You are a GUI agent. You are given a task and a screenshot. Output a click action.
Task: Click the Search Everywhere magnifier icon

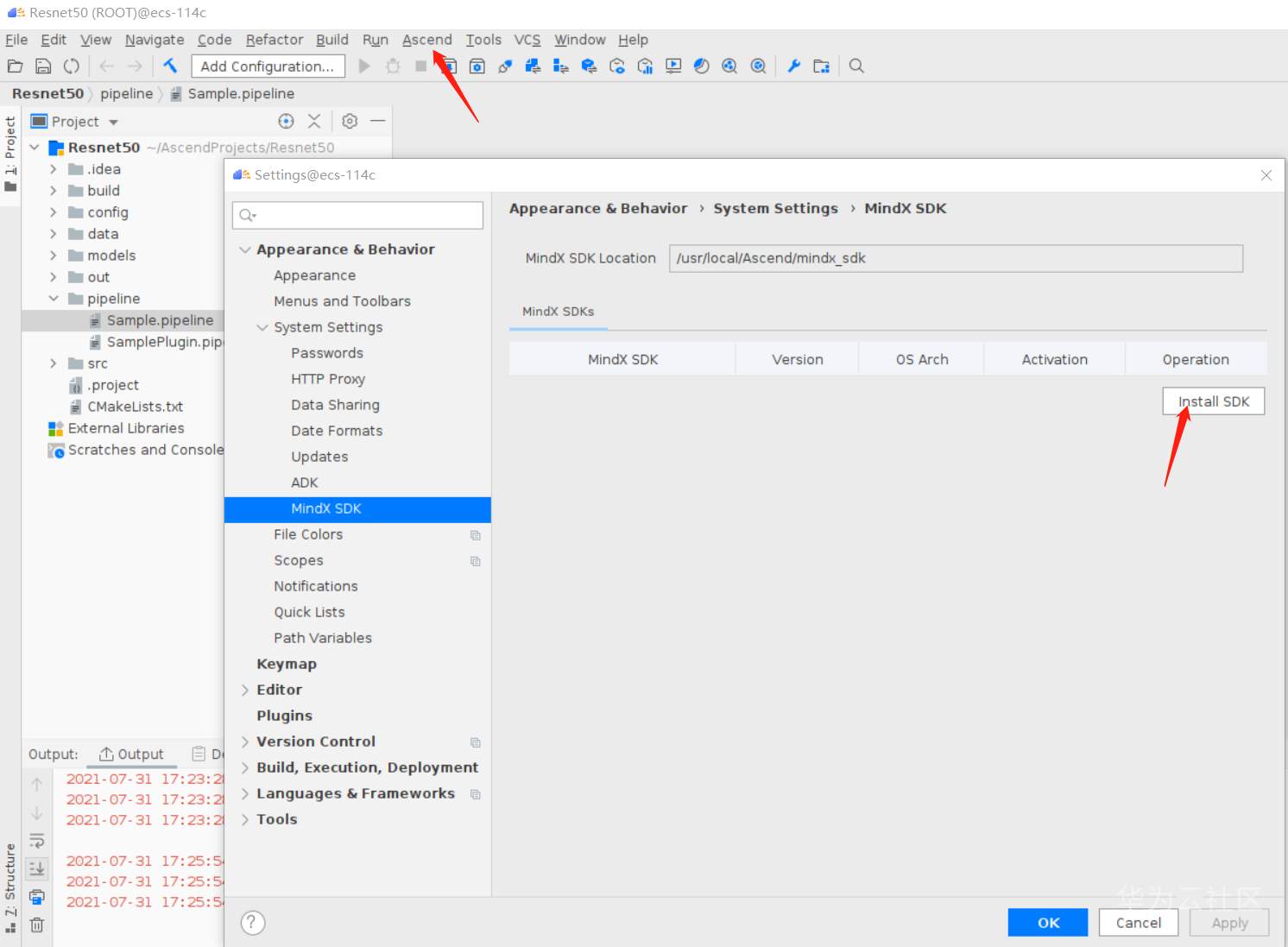click(856, 66)
